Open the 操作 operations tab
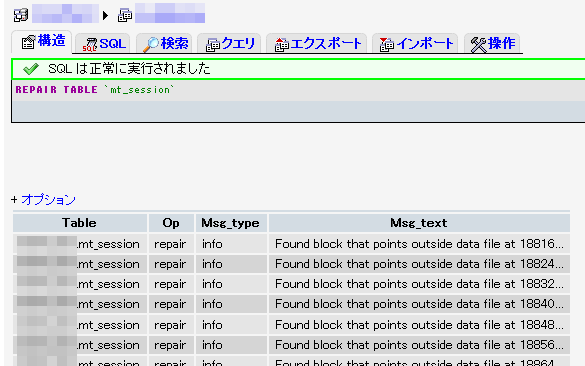Viewport: 585px width, 366px height. (493, 44)
